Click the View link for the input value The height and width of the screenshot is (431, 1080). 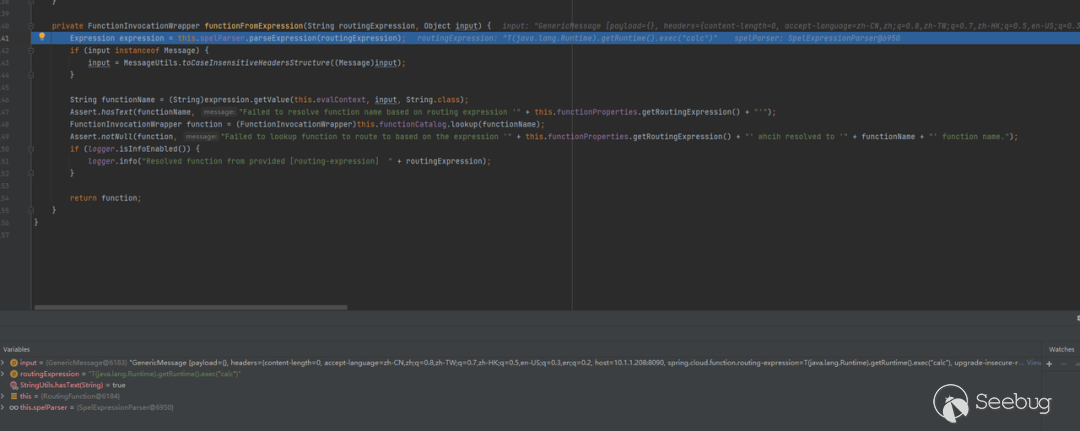[x=1033, y=362]
